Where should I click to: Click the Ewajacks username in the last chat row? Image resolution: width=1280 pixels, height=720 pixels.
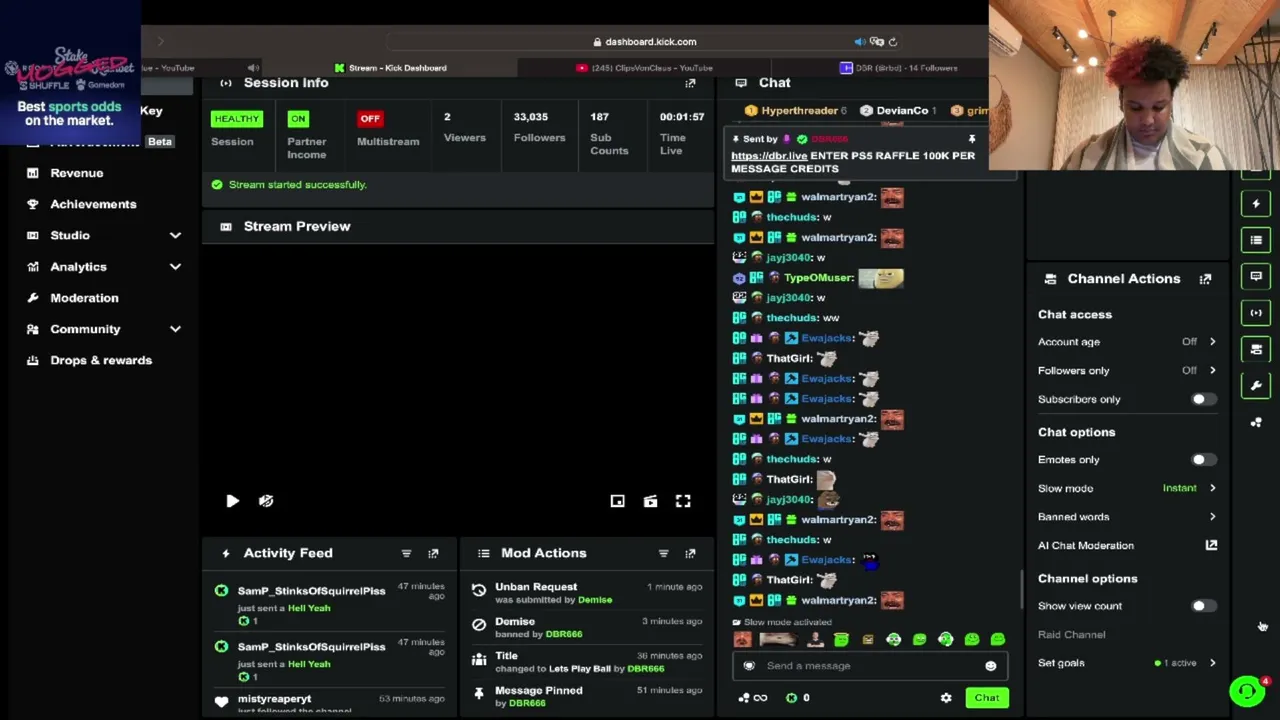tap(827, 560)
